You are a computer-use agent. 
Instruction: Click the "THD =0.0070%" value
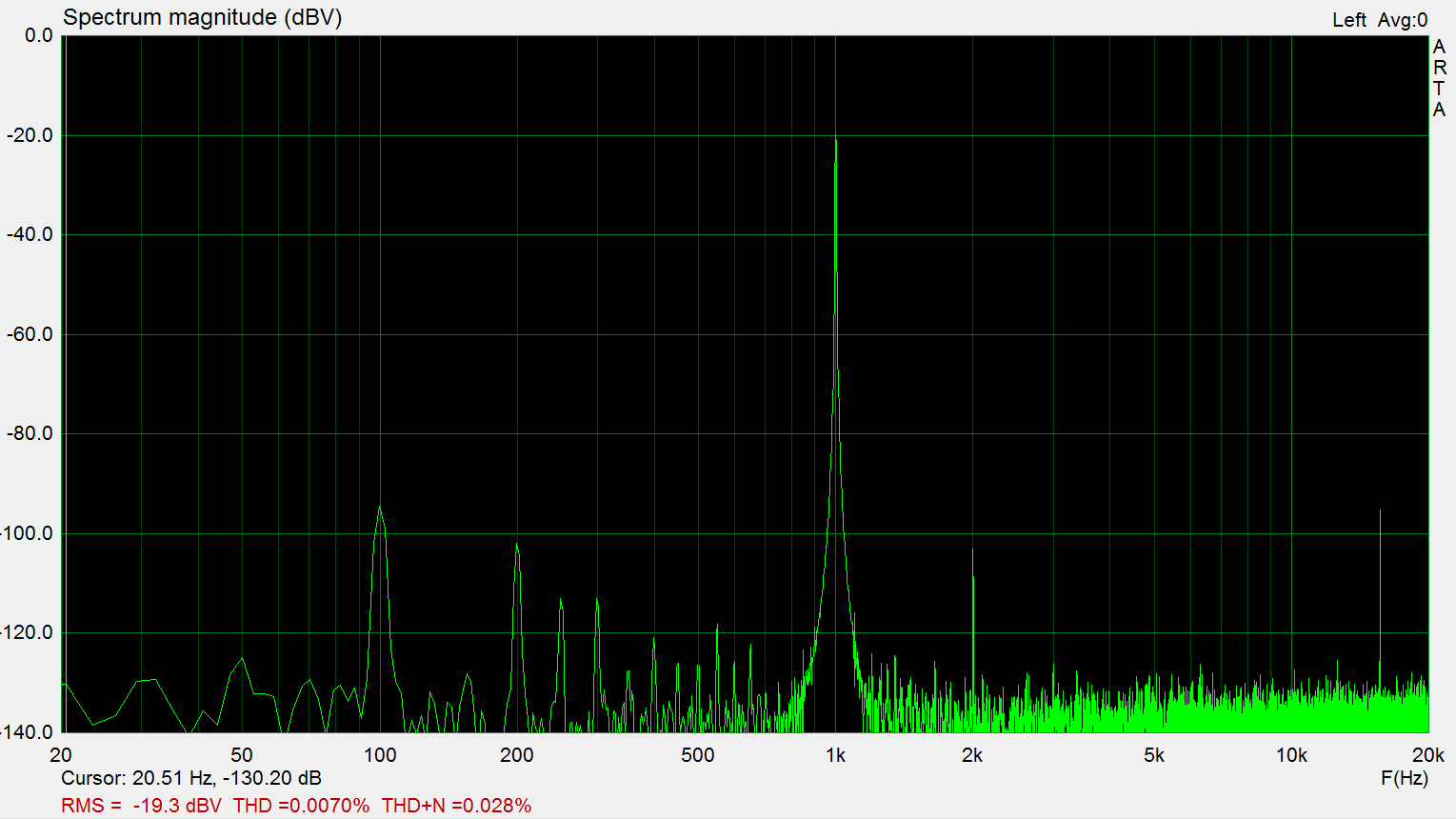point(301,806)
